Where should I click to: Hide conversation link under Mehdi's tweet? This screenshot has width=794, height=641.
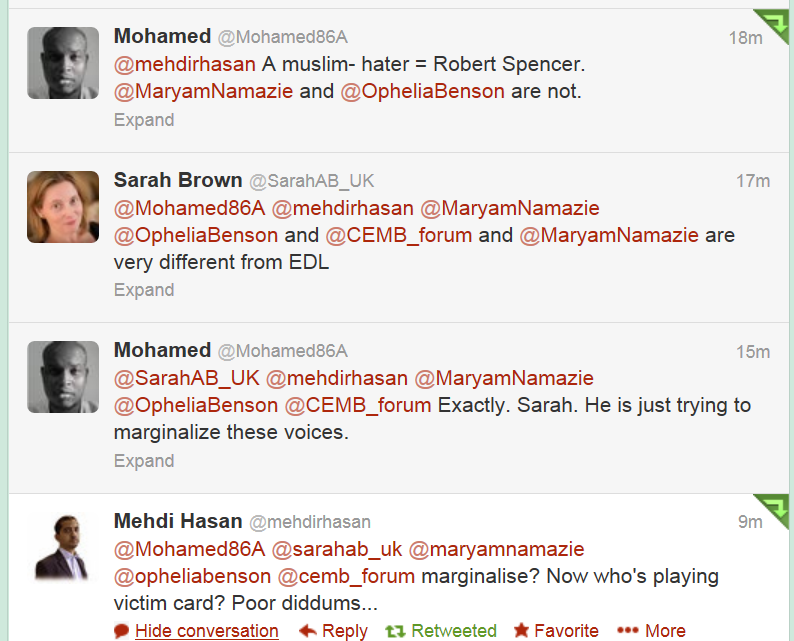(x=206, y=631)
